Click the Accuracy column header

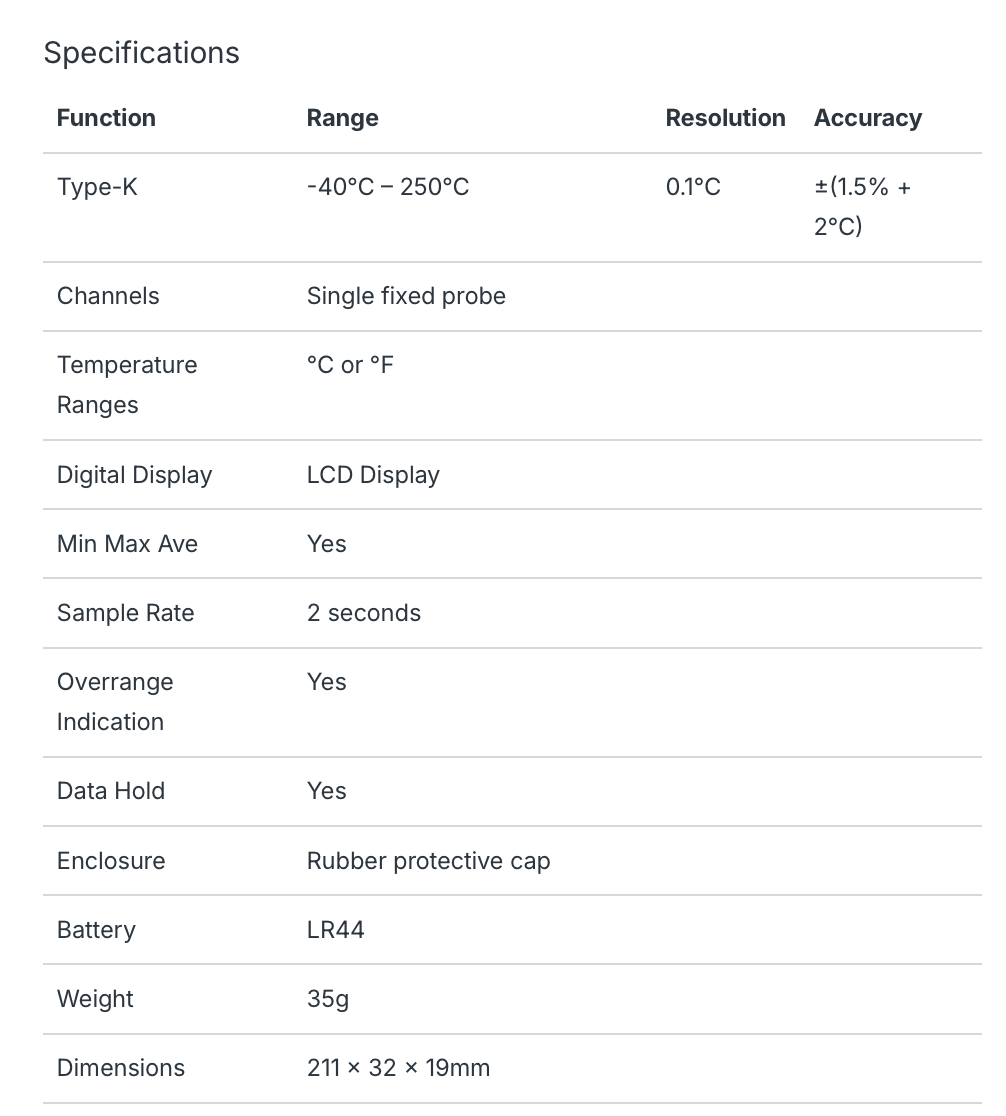pyautogui.click(x=868, y=118)
